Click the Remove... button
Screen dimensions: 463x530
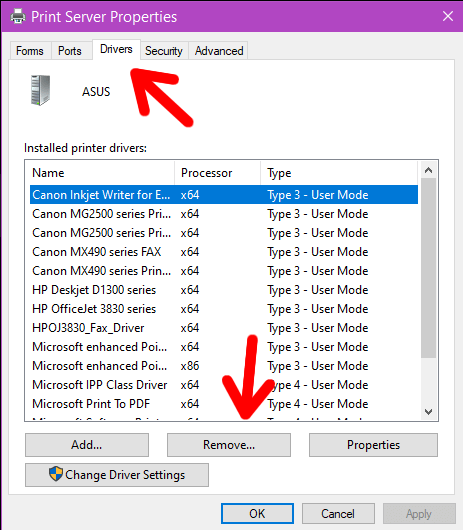(x=229, y=445)
